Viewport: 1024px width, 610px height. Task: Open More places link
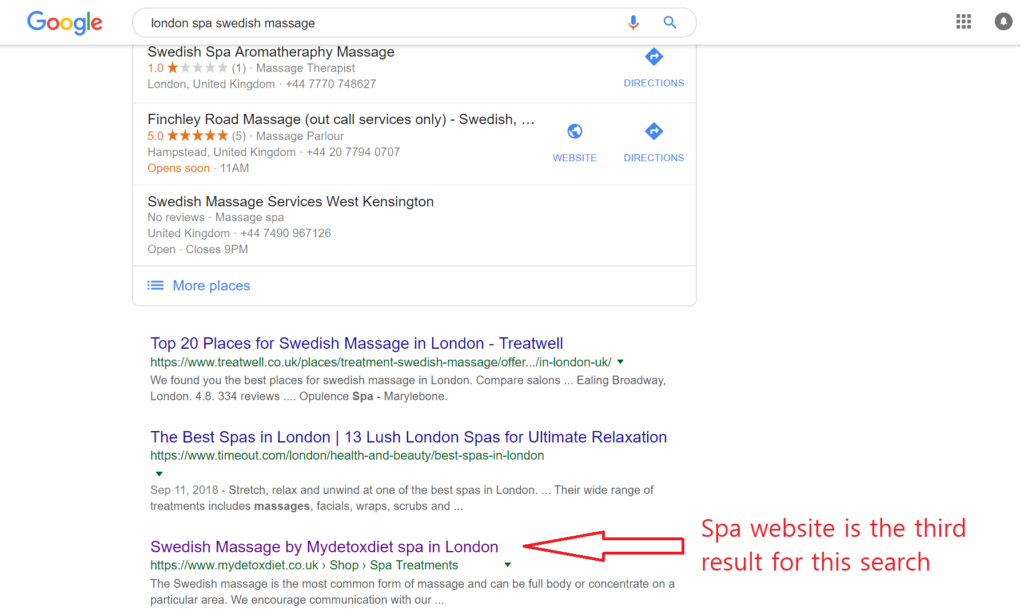[x=211, y=285]
